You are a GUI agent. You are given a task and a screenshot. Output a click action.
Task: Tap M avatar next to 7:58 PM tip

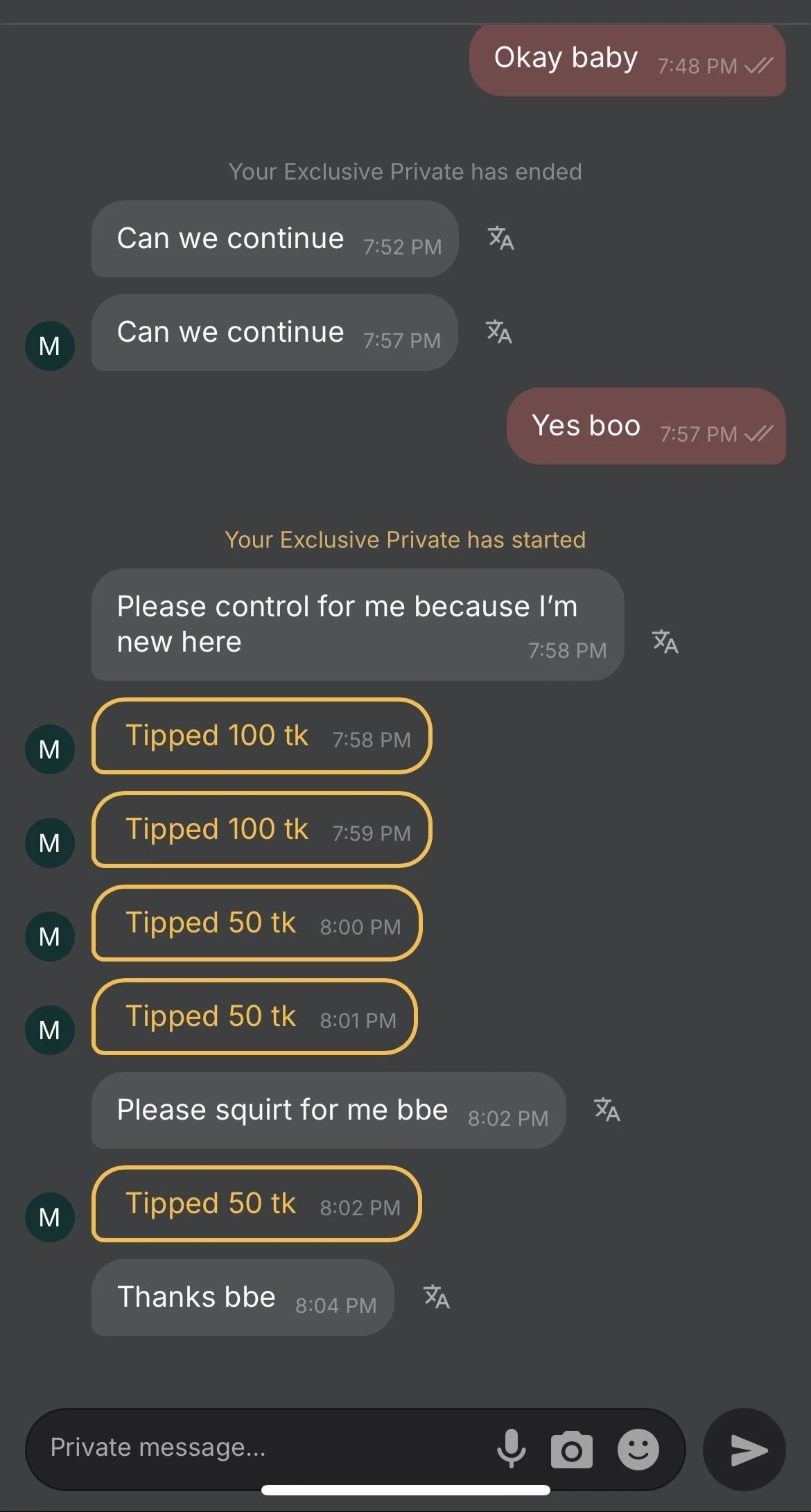coord(49,749)
